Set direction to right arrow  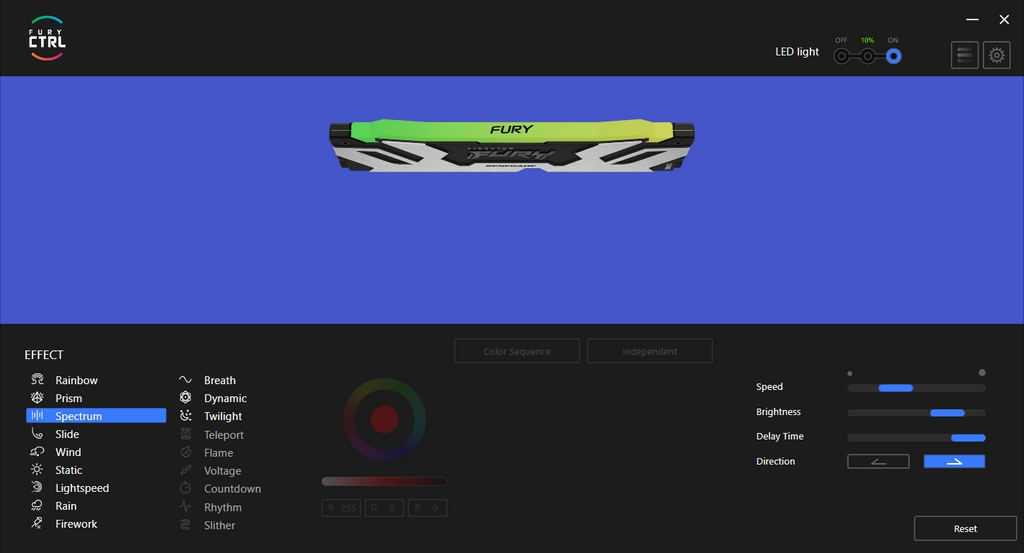(x=954, y=462)
